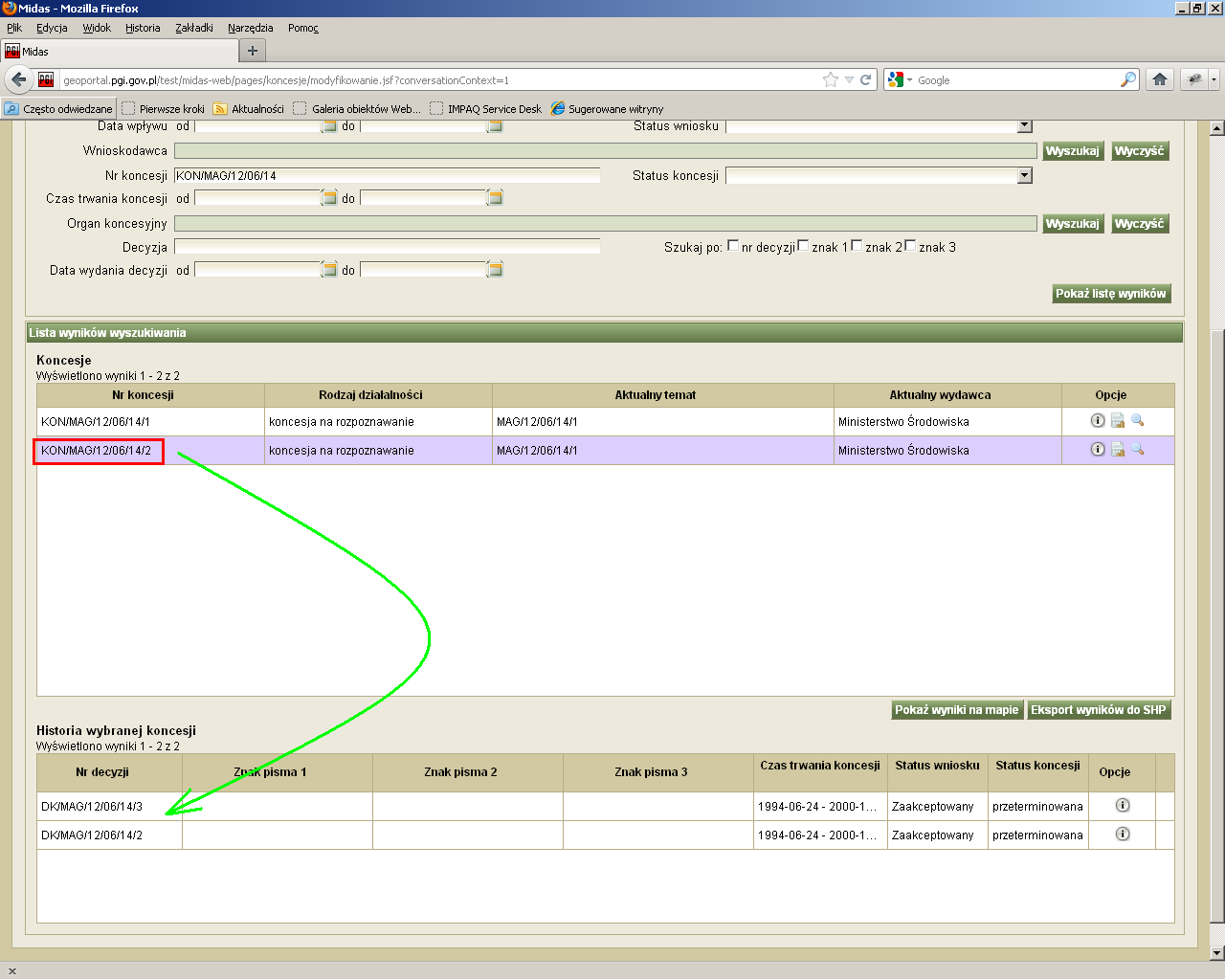Open the Status koncesji dropdown
This screenshot has width=1225, height=980.
(x=1024, y=175)
